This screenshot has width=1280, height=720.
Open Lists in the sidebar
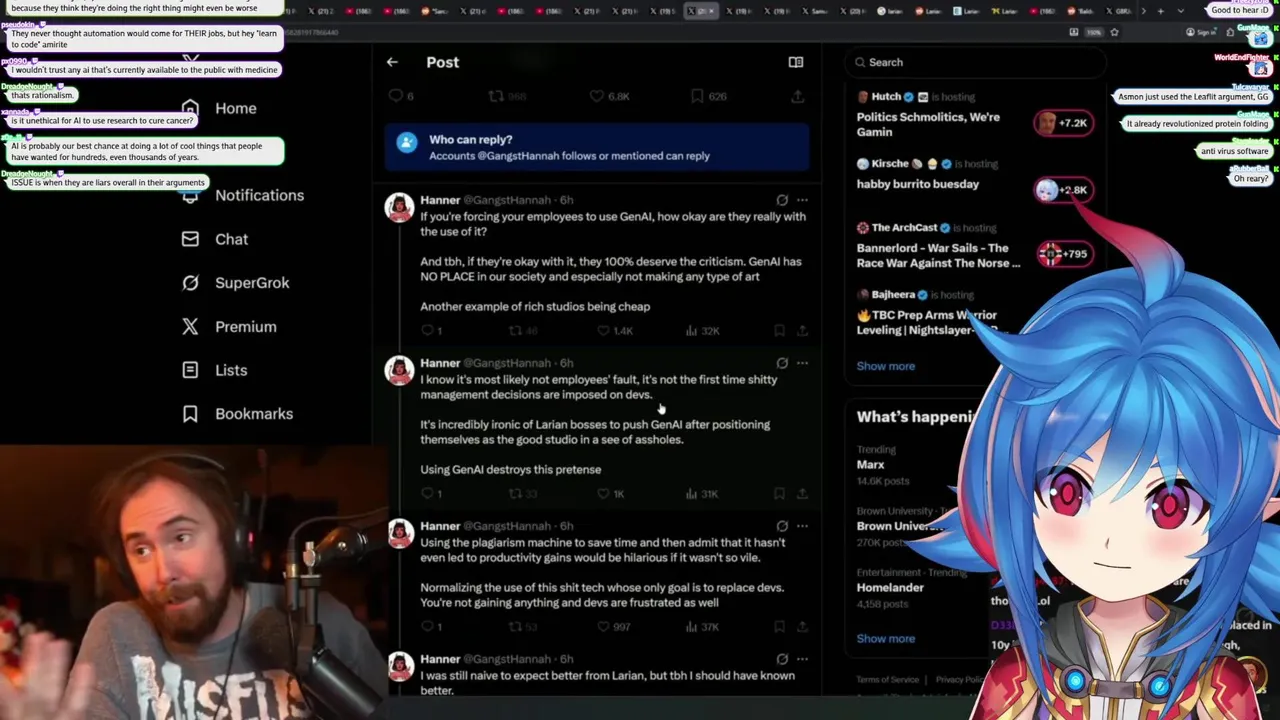[214, 370]
